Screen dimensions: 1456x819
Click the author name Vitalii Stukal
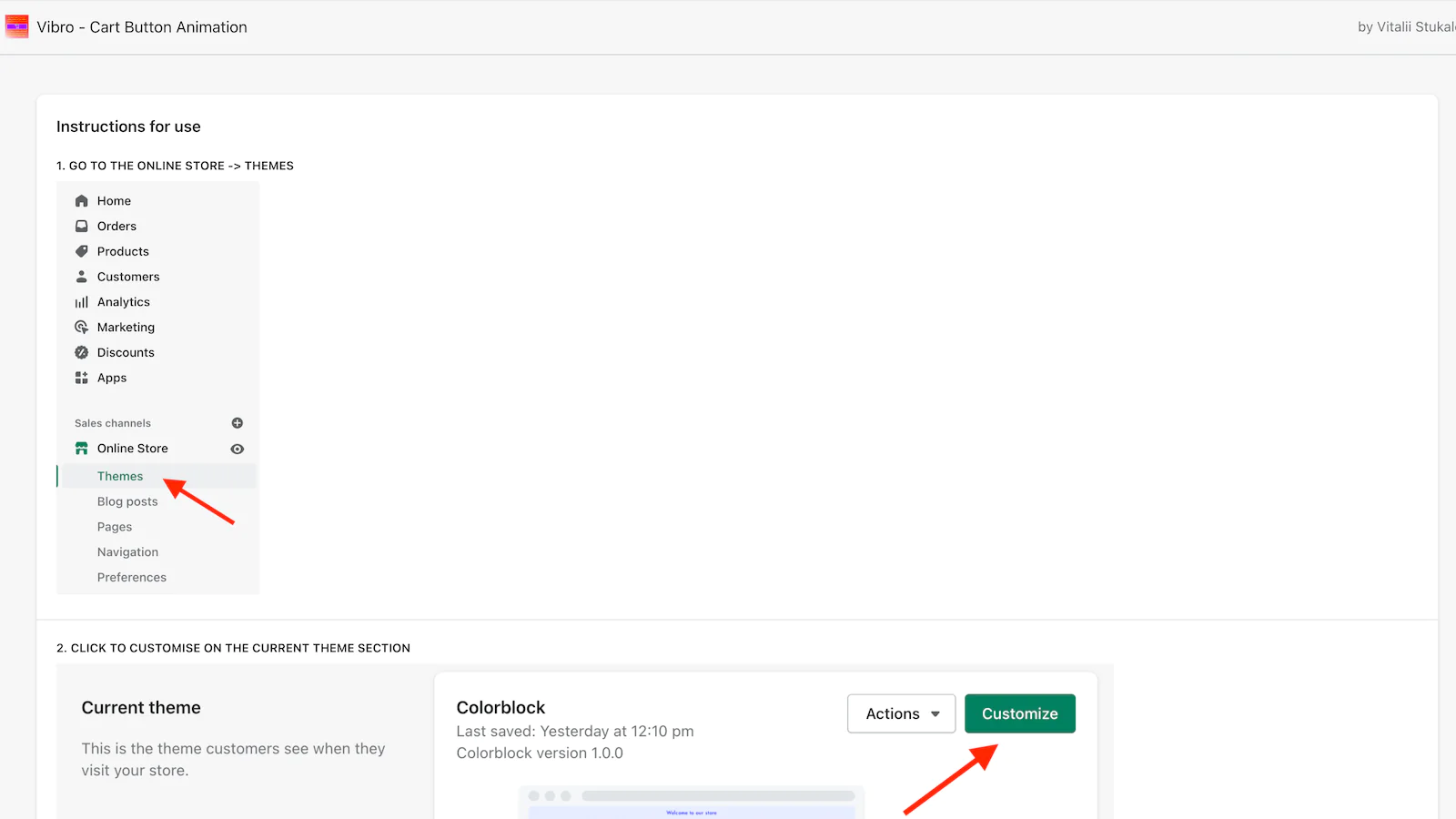coord(1416,27)
